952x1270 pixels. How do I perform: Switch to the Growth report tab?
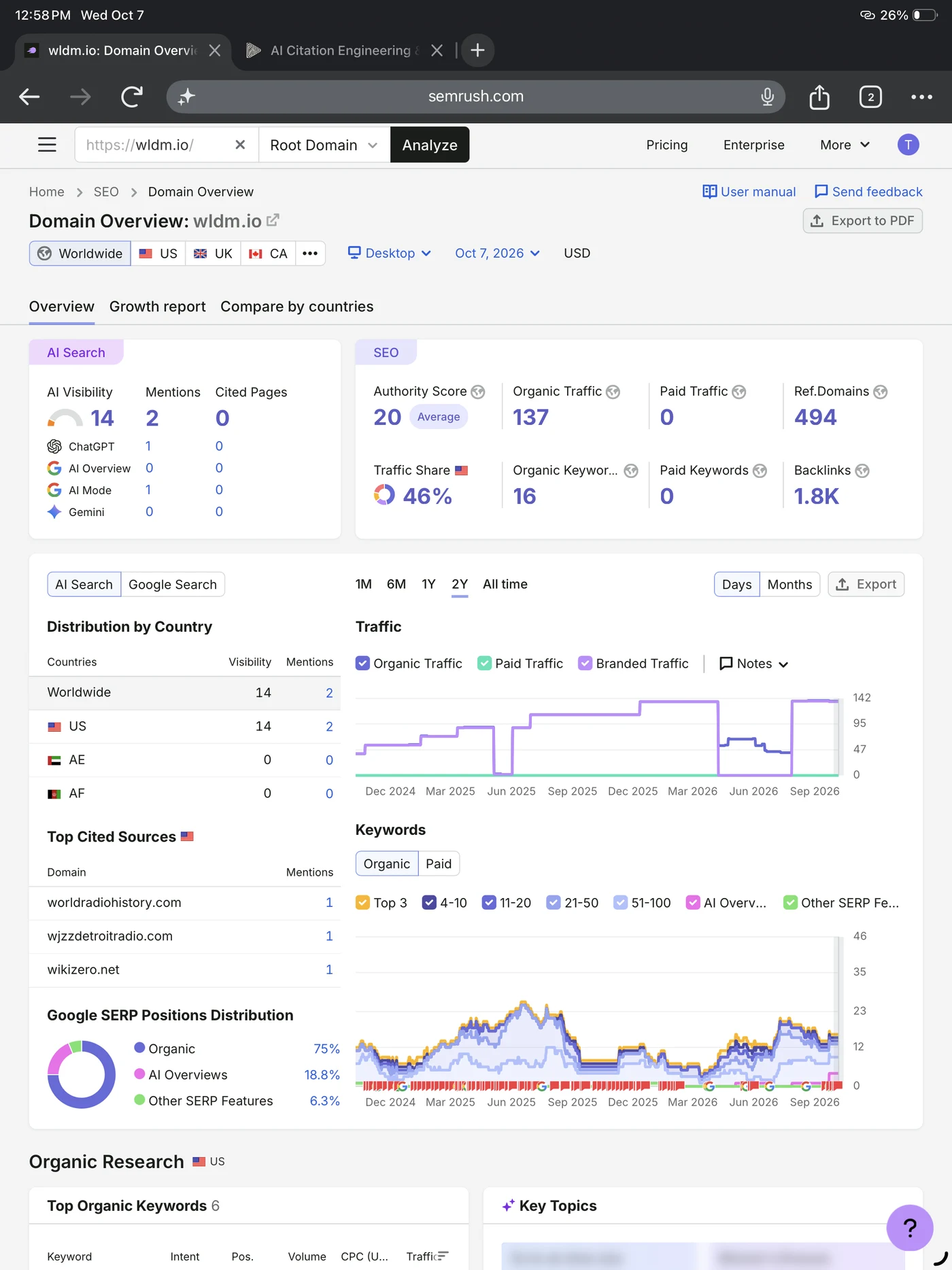pyautogui.click(x=158, y=307)
